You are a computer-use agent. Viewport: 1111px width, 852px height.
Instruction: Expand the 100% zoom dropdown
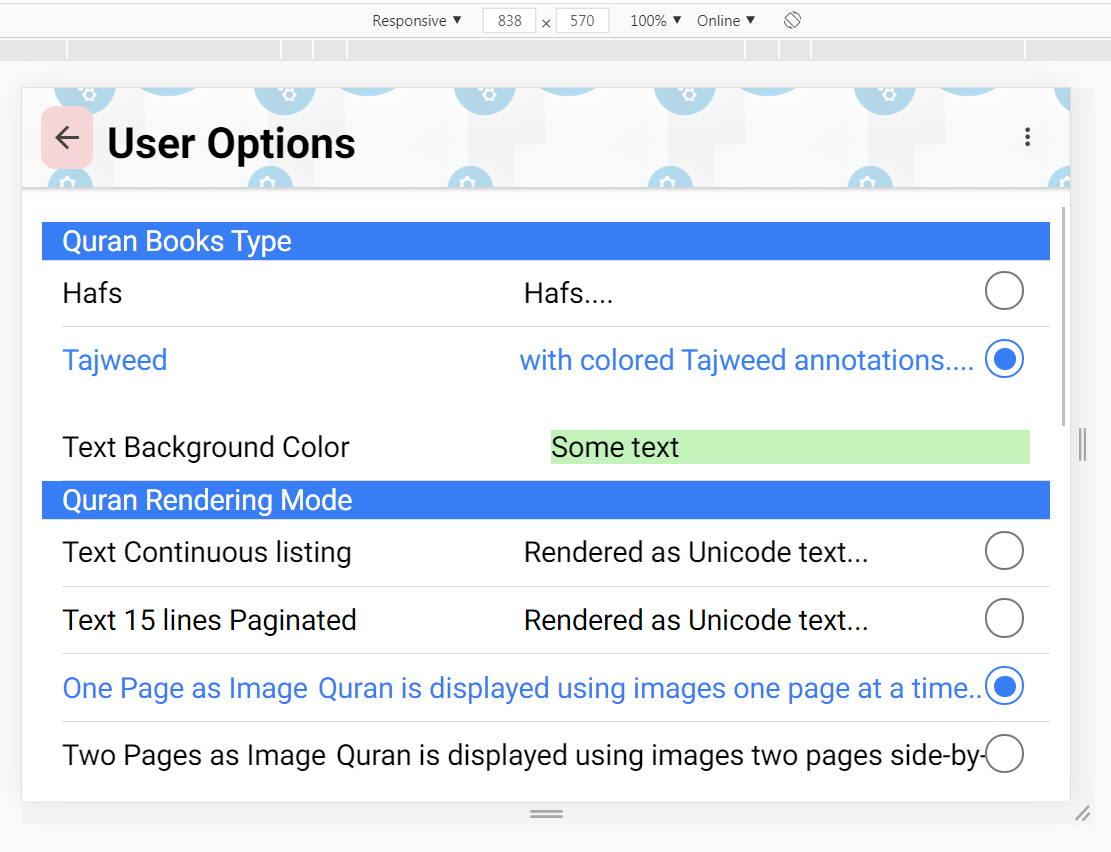point(655,20)
